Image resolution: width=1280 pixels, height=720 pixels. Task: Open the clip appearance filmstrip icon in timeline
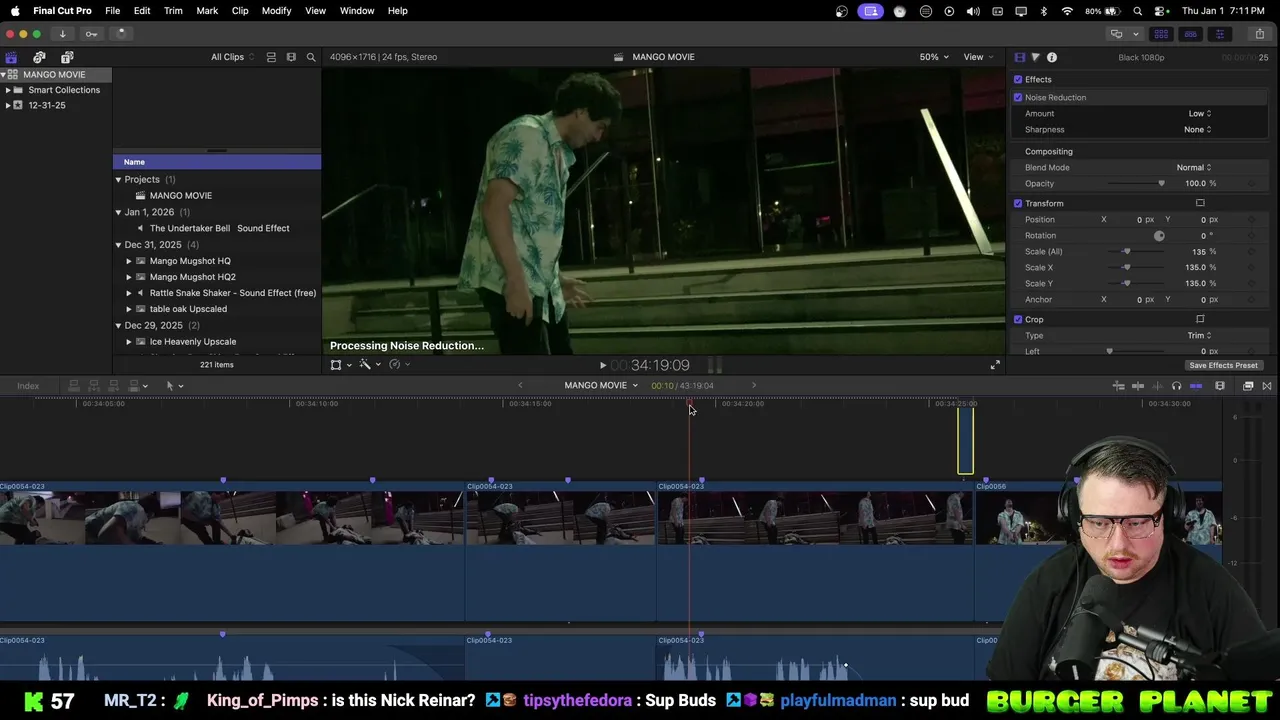(x=1220, y=386)
